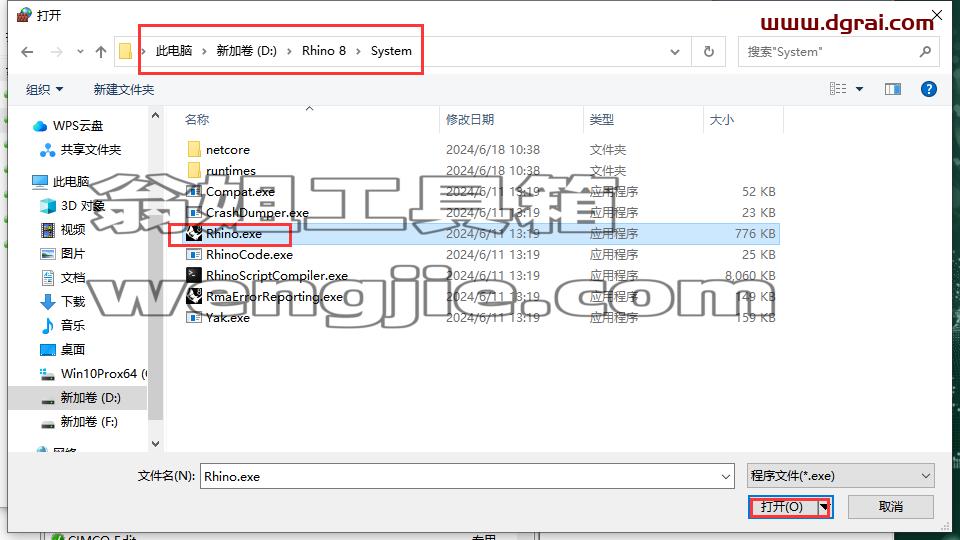Viewport: 960px width, 540px height.
Task: Click 新加卷 (D:) in the address path
Action: click(247, 51)
